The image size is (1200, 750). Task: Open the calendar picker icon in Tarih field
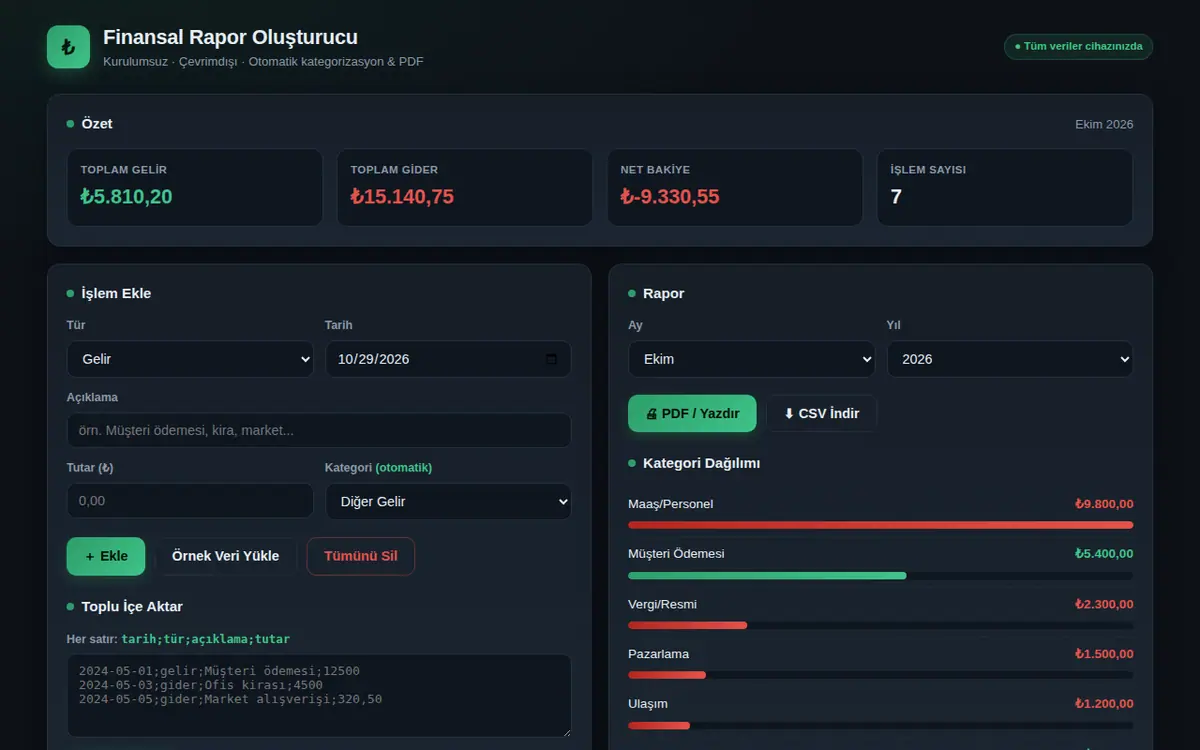(x=552, y=359)
